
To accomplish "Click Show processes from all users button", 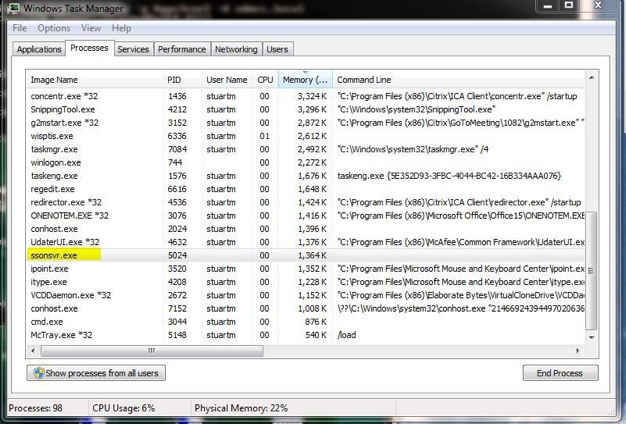I will pos(96,373).
